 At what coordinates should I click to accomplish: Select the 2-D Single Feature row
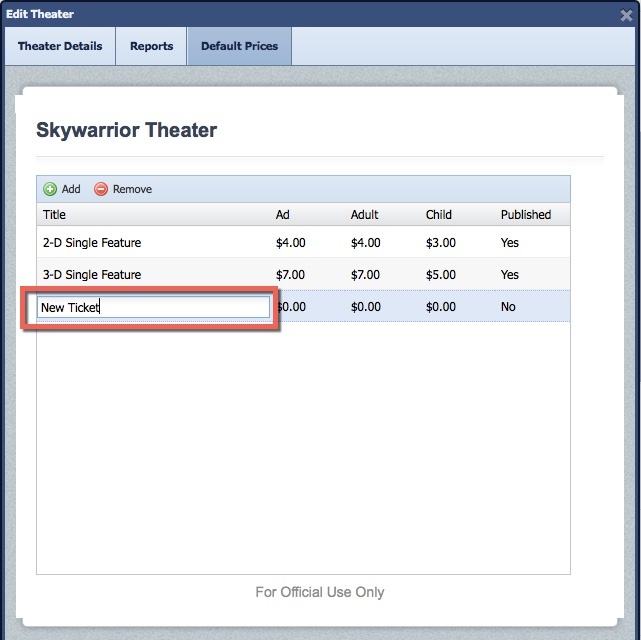(92, 242)
